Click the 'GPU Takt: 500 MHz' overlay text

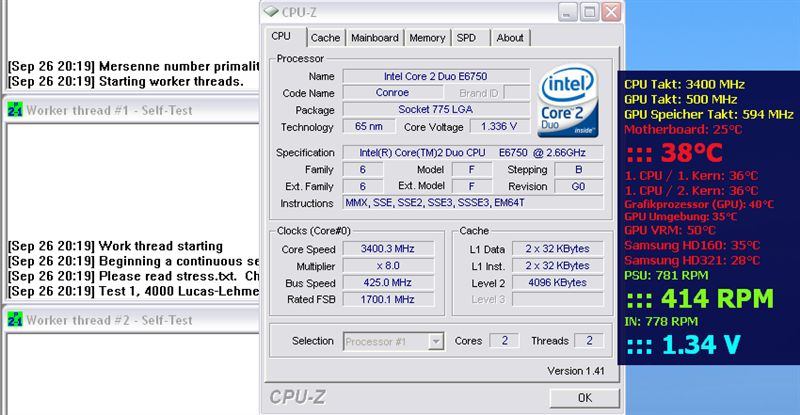pyautogui.click(x=681, y=99)
